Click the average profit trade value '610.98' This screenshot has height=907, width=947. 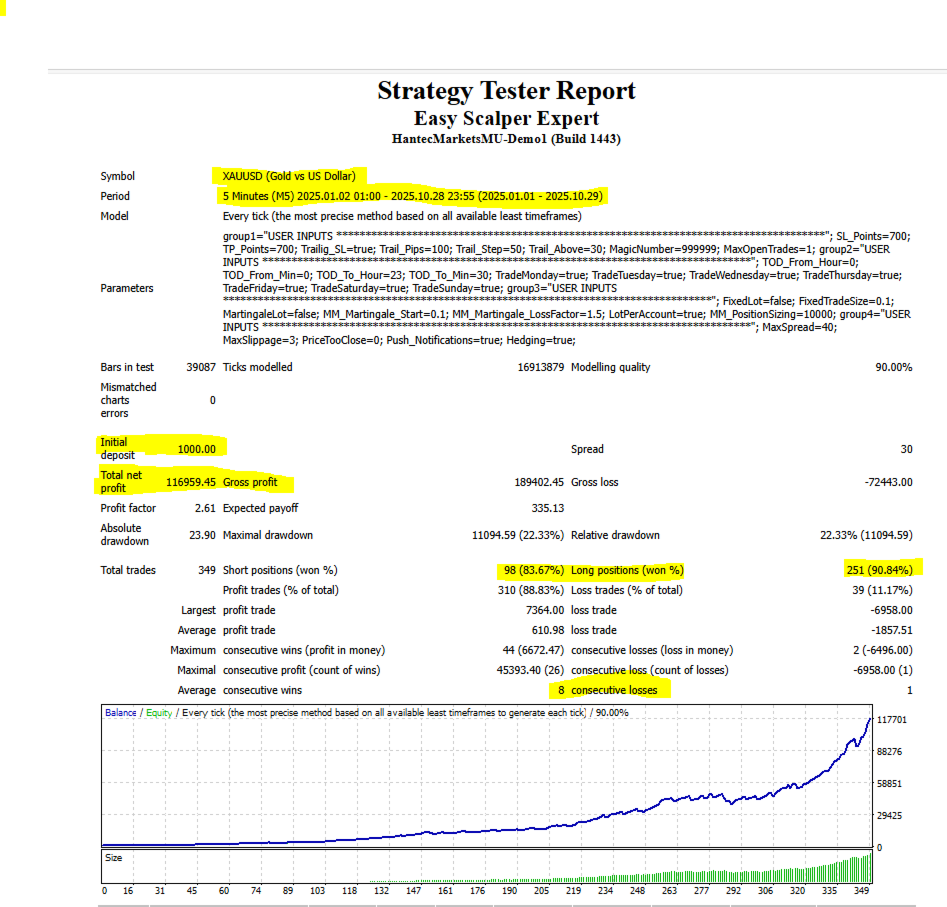click(548, 630)
